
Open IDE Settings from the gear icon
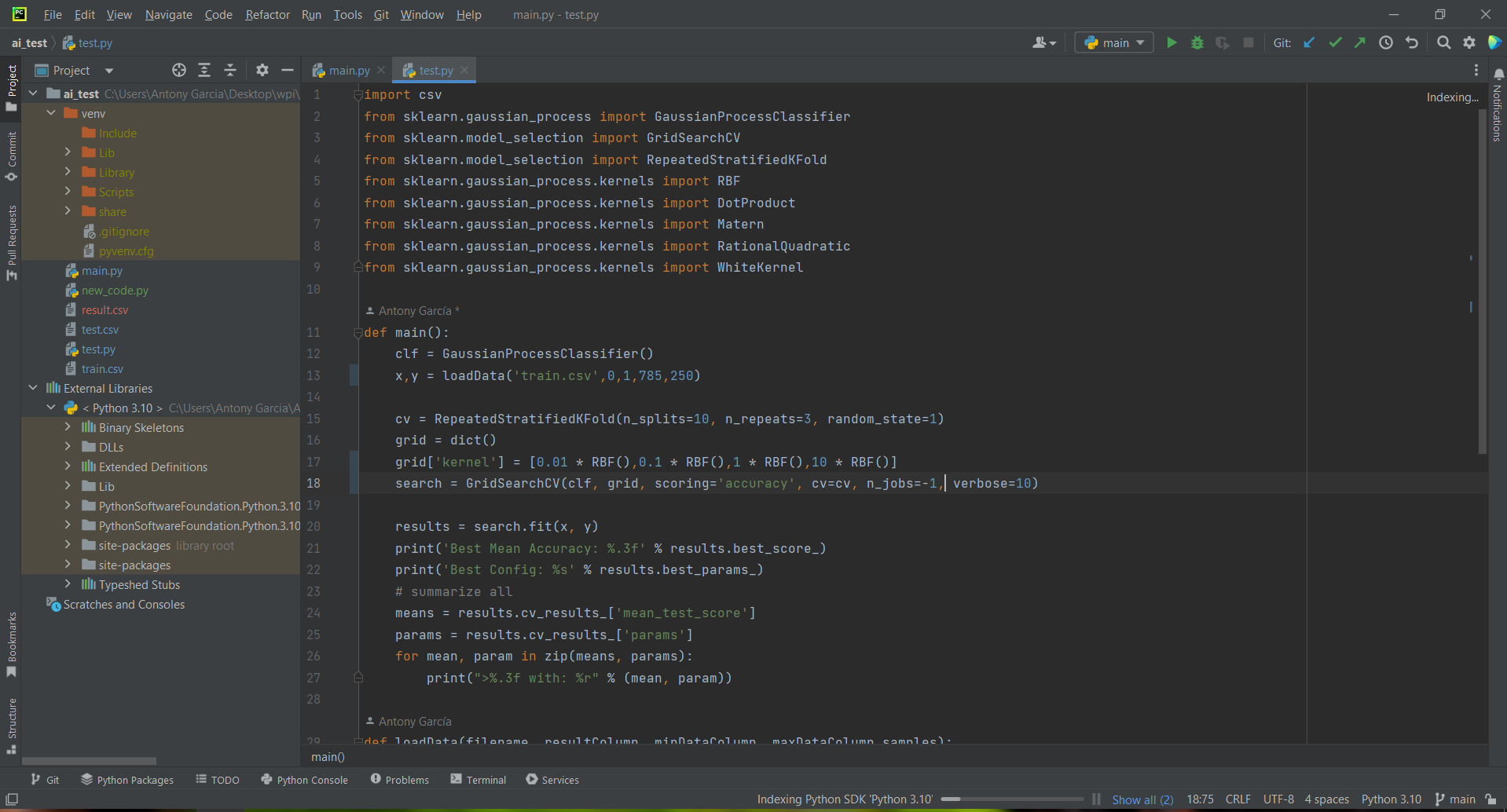tap(1469, 42)
